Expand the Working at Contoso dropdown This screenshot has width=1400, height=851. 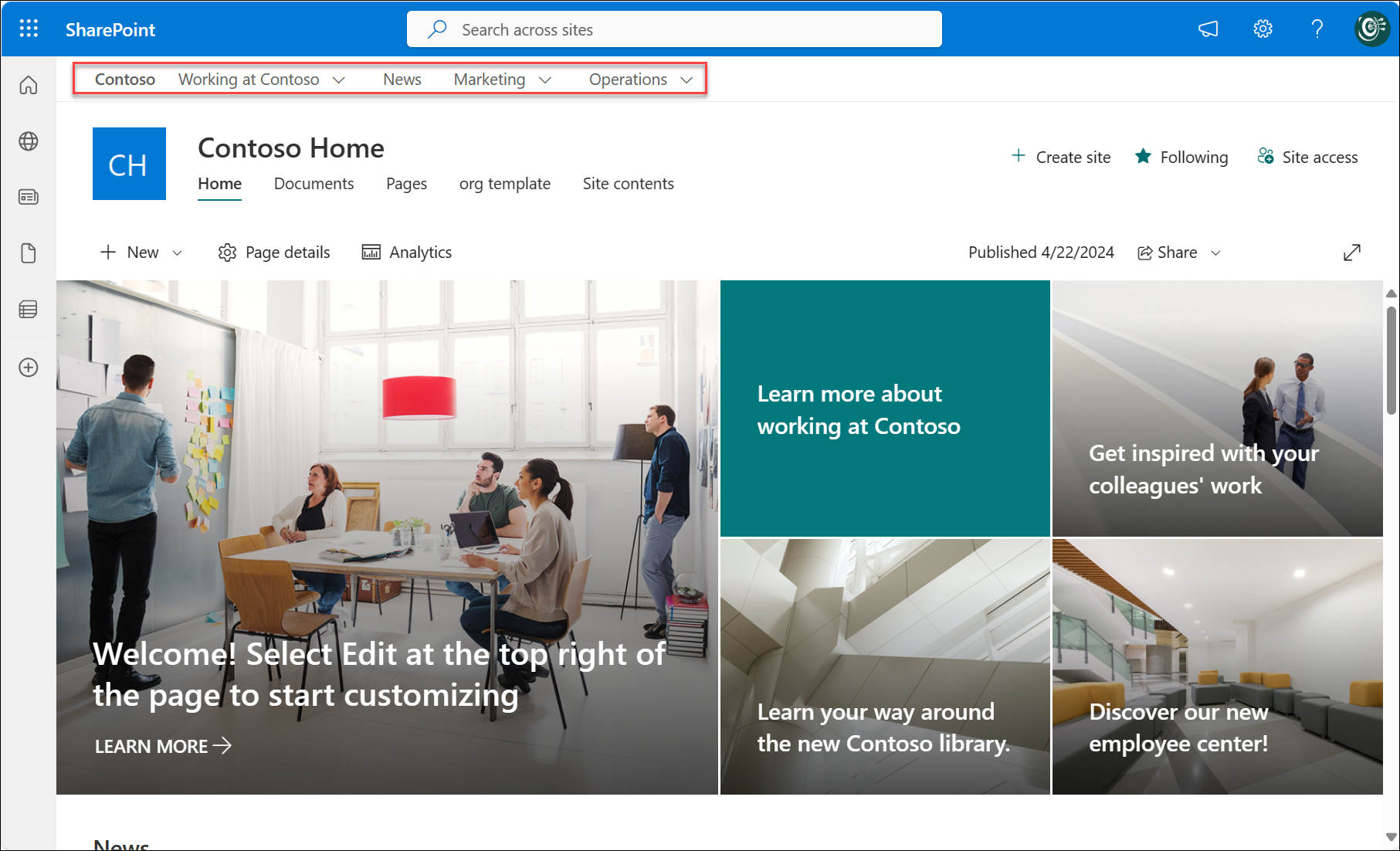point(340,79)
